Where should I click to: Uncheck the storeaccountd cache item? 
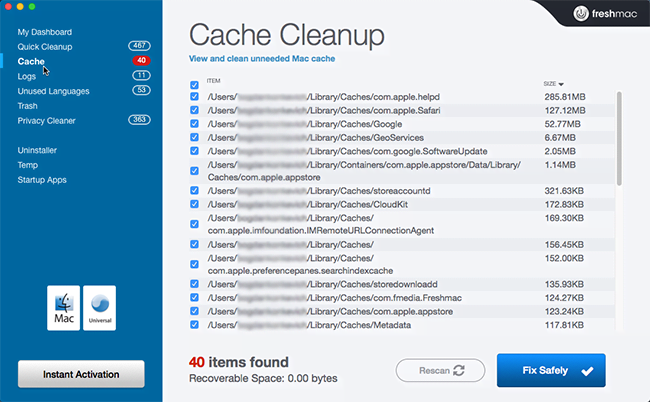click(194, 191)
